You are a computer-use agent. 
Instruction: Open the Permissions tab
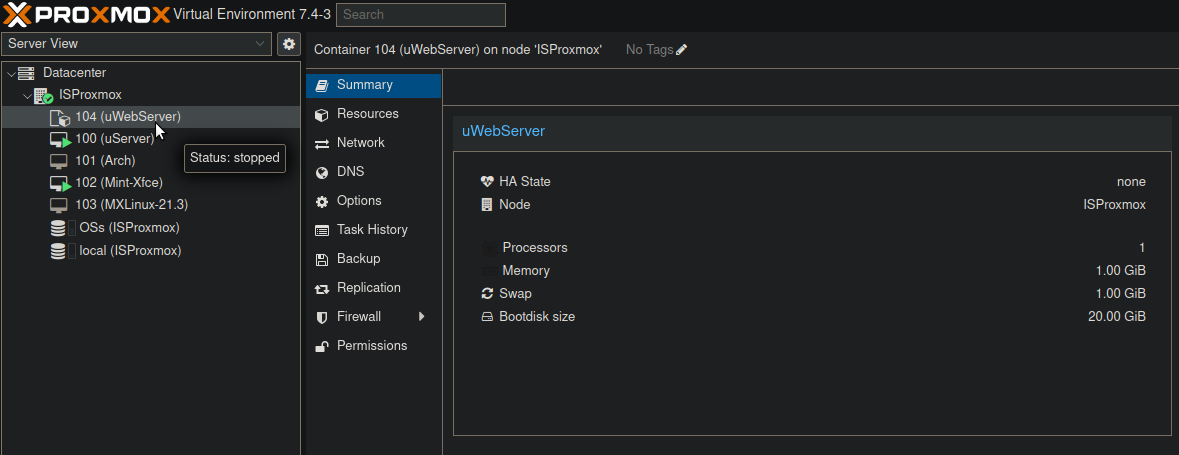[374, 346]
